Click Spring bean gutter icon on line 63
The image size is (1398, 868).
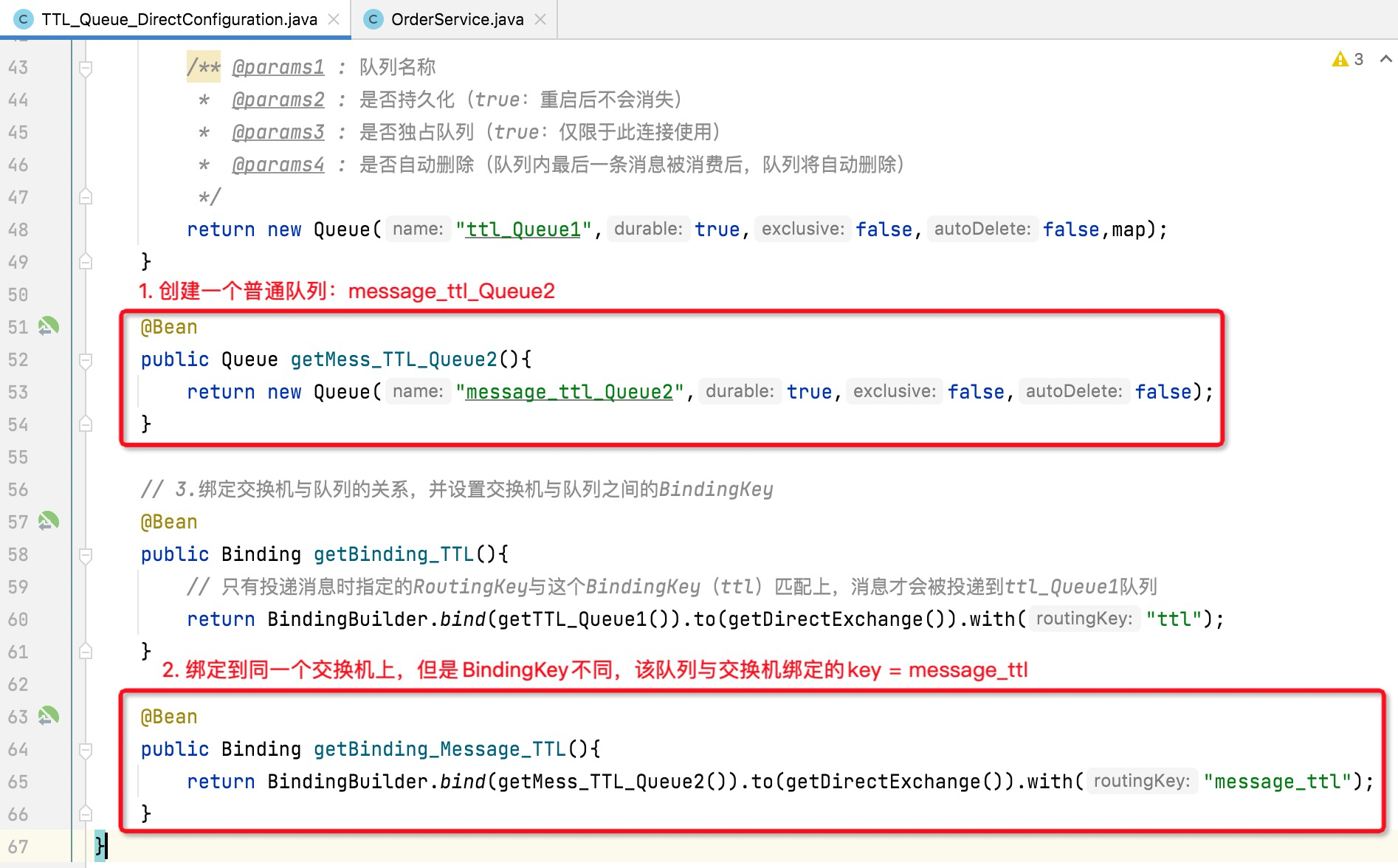pyautogui.click(x=49, y=716)
